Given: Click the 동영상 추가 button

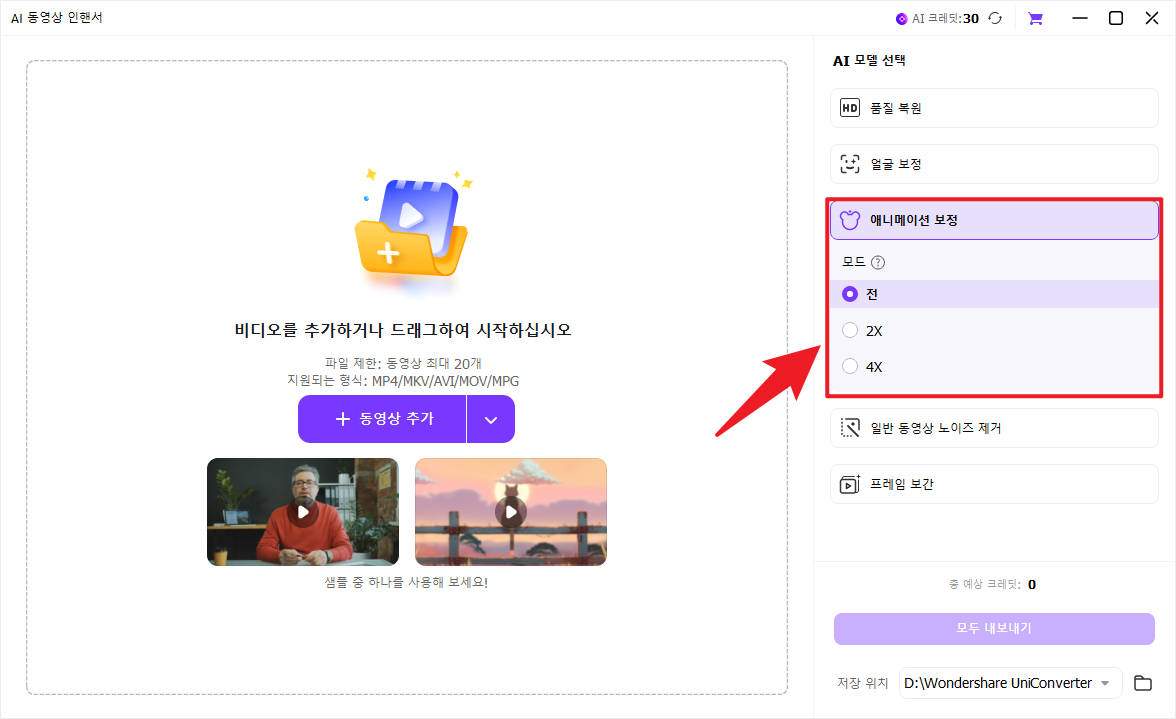Looking at the screenshot, I should 382,419.
